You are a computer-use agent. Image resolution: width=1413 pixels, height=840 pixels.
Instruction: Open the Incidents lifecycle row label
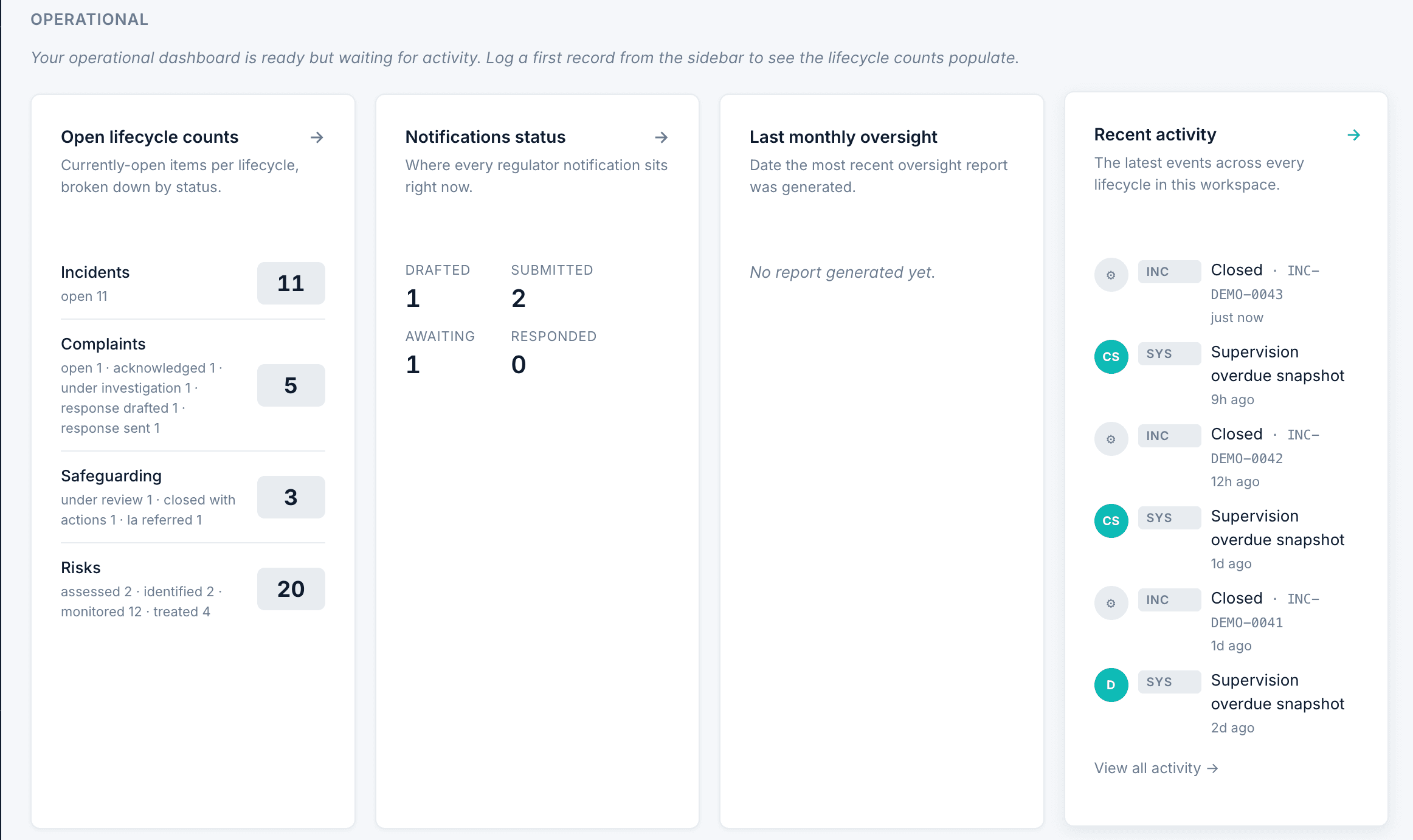(95, 272)
